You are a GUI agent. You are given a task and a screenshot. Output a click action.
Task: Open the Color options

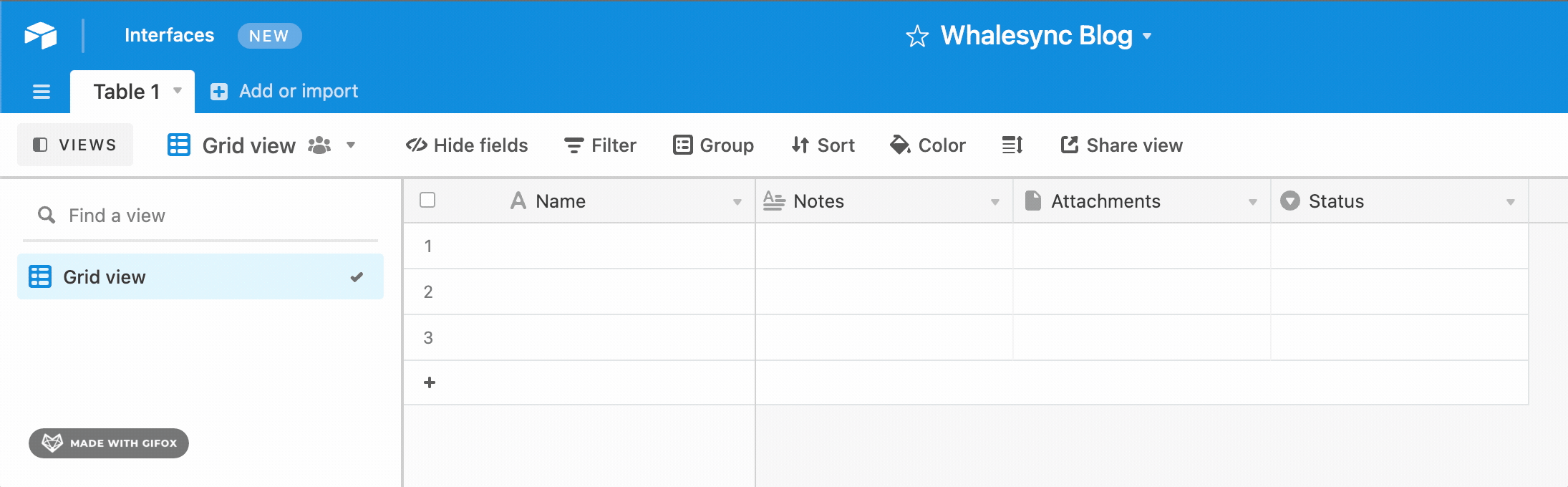coord(928,145)
